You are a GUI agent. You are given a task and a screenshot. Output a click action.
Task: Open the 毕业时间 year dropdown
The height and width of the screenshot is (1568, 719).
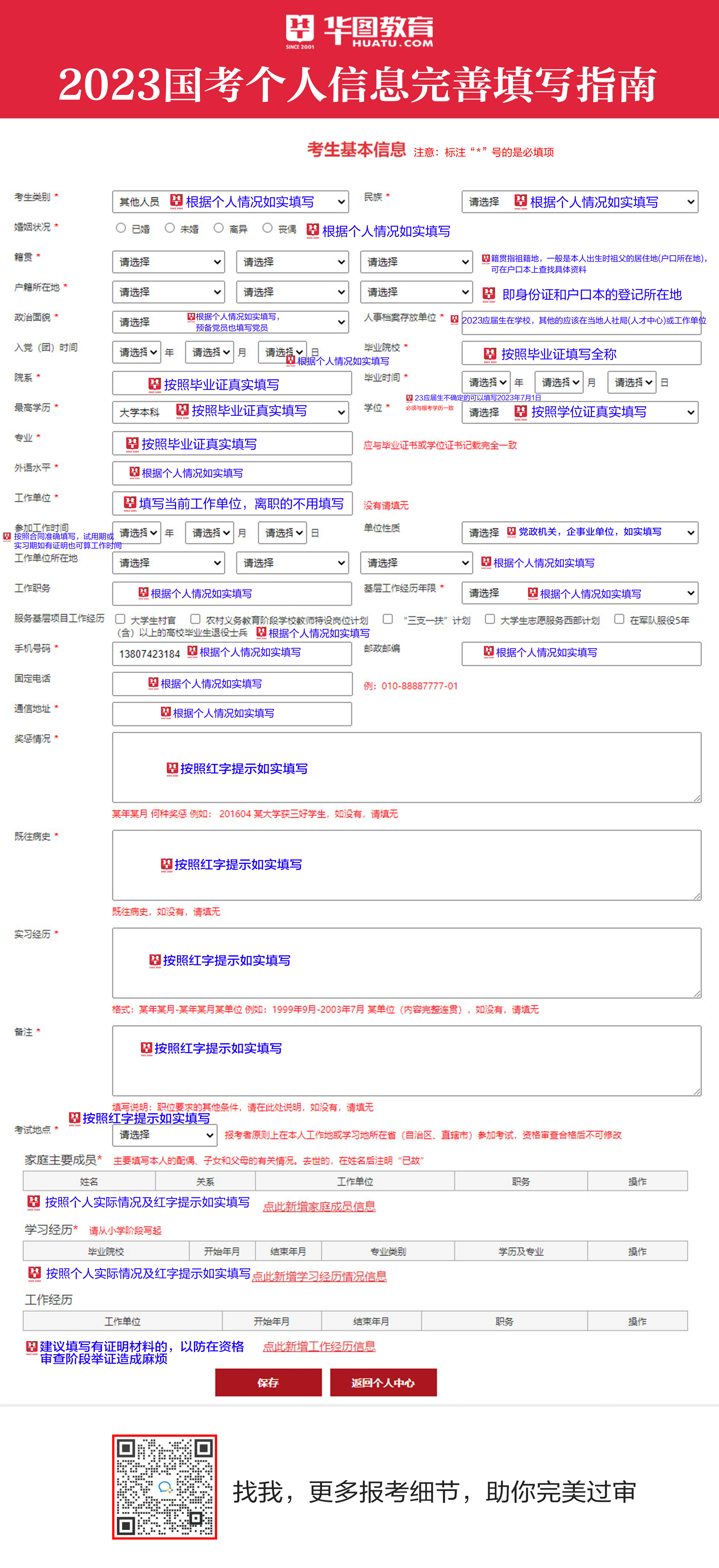[x=486, y=382]
